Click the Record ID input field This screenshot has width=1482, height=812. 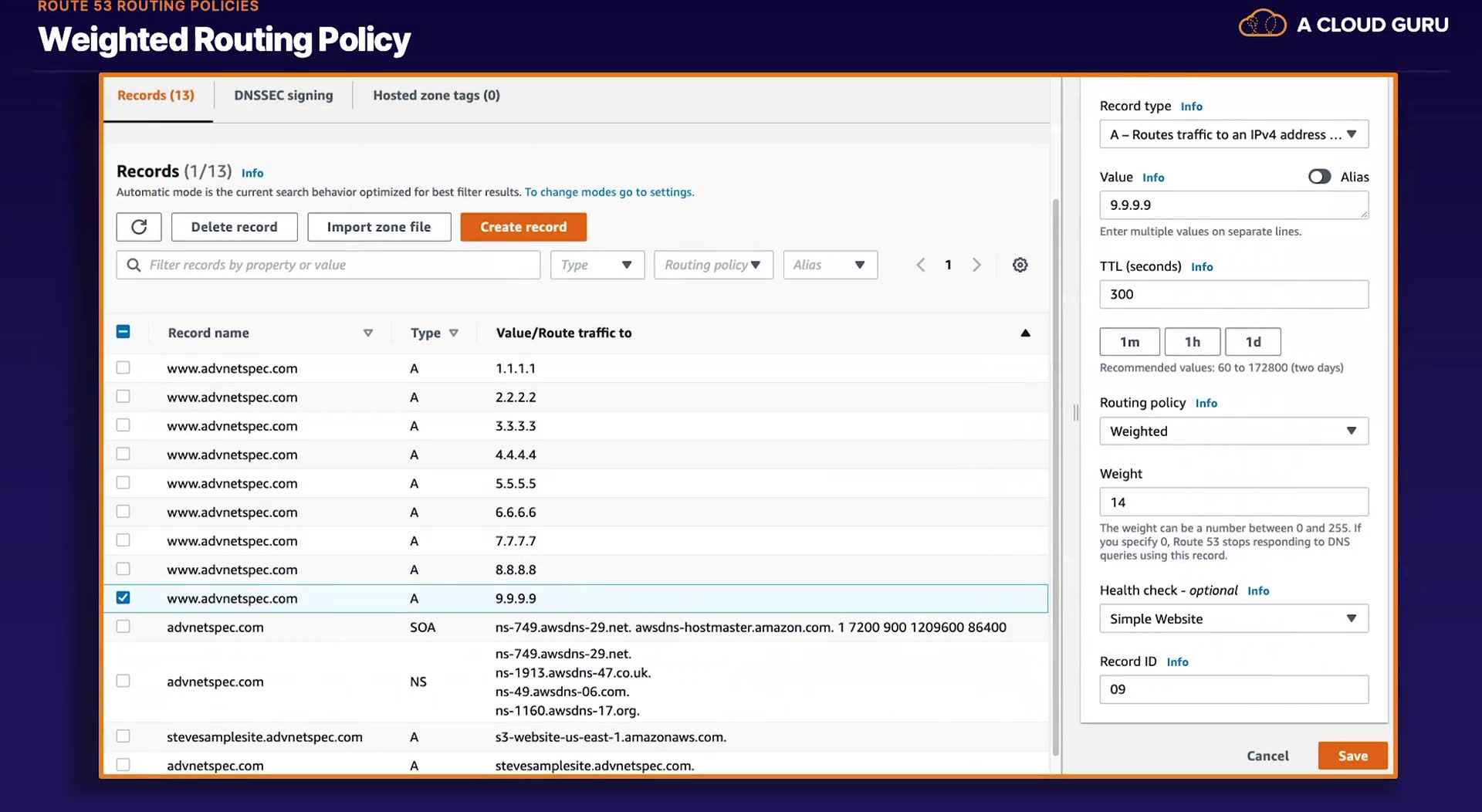(x=1233, y=689)
